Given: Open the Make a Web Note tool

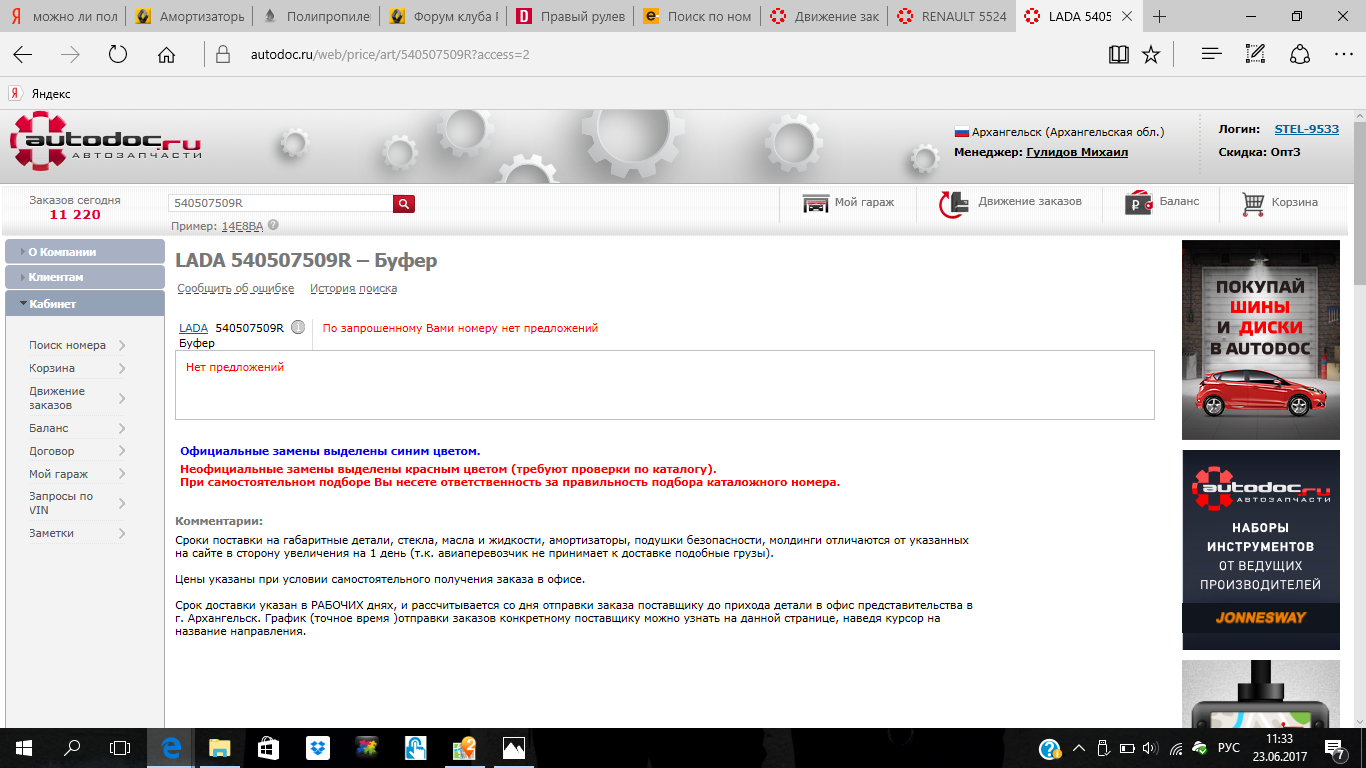Looking at the screenshot, I should coord(1256,55).
